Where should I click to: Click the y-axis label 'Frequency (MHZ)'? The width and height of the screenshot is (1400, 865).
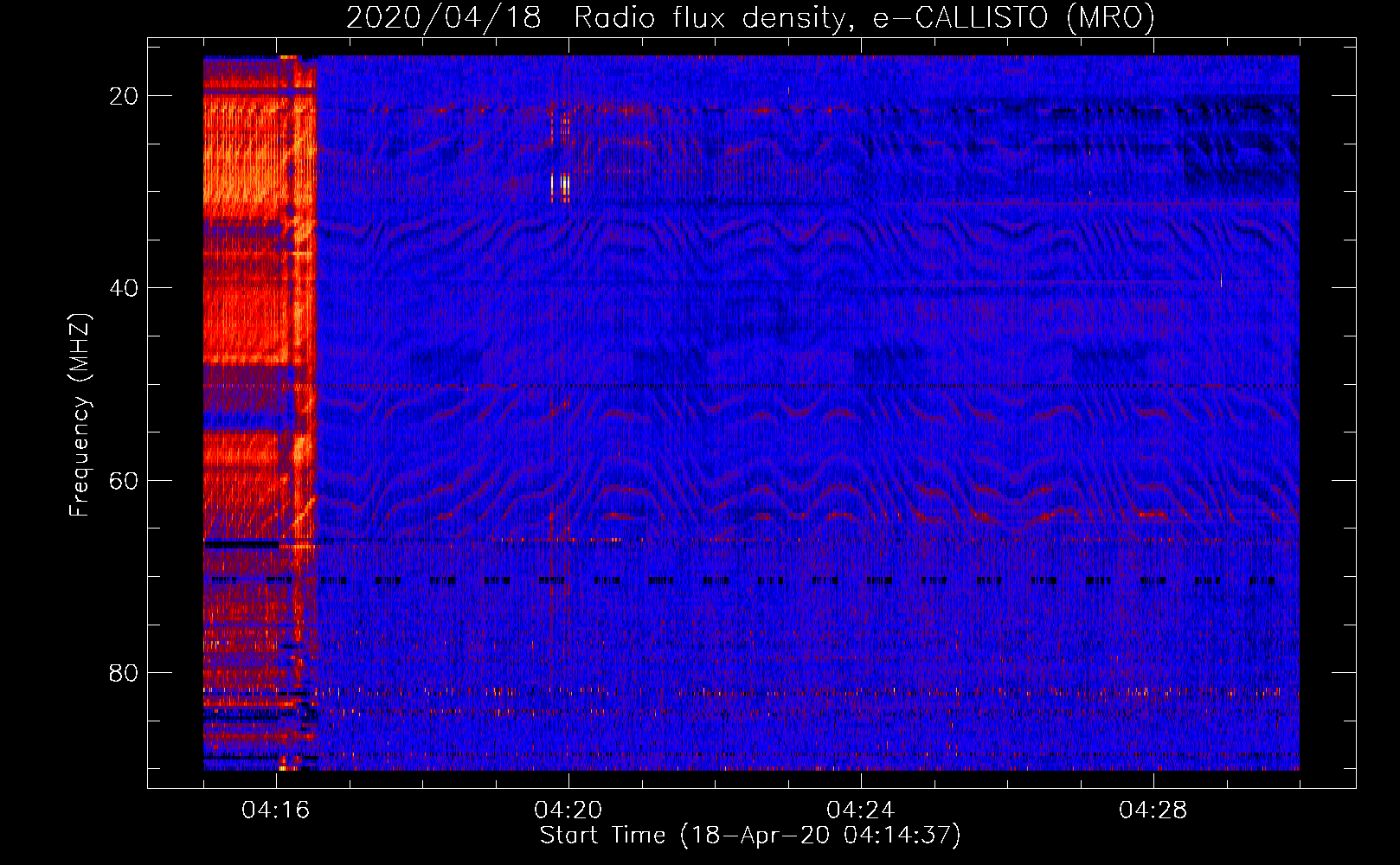[x=79, y=415]
